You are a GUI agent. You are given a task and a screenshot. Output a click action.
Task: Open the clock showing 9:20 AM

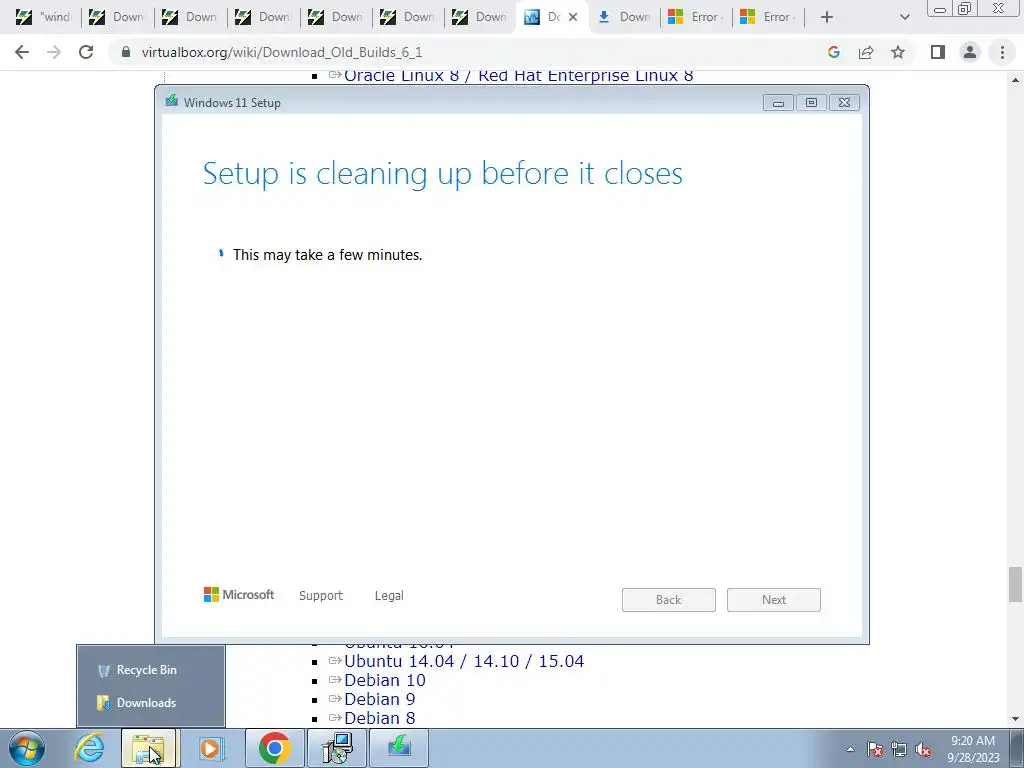(973, 749)
